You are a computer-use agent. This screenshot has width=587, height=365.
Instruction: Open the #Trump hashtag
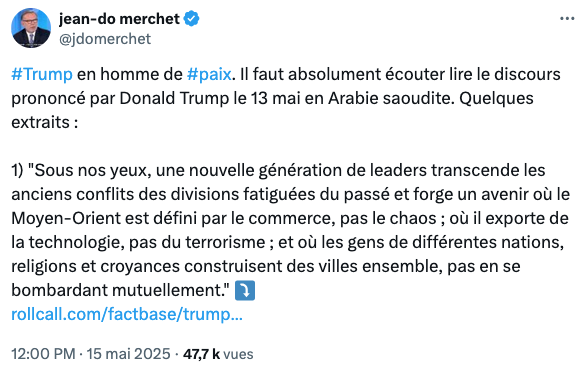42,74
